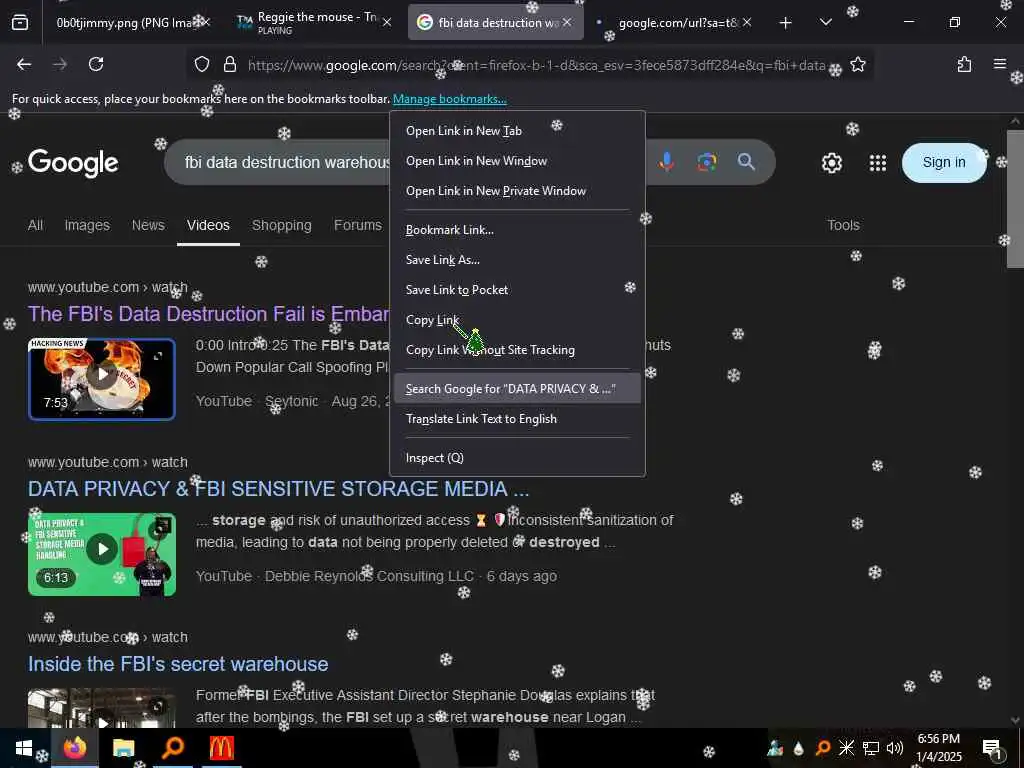Close the google.com/url tab
The width and height of the screenshot is (1024, 768).
(747, 22)
